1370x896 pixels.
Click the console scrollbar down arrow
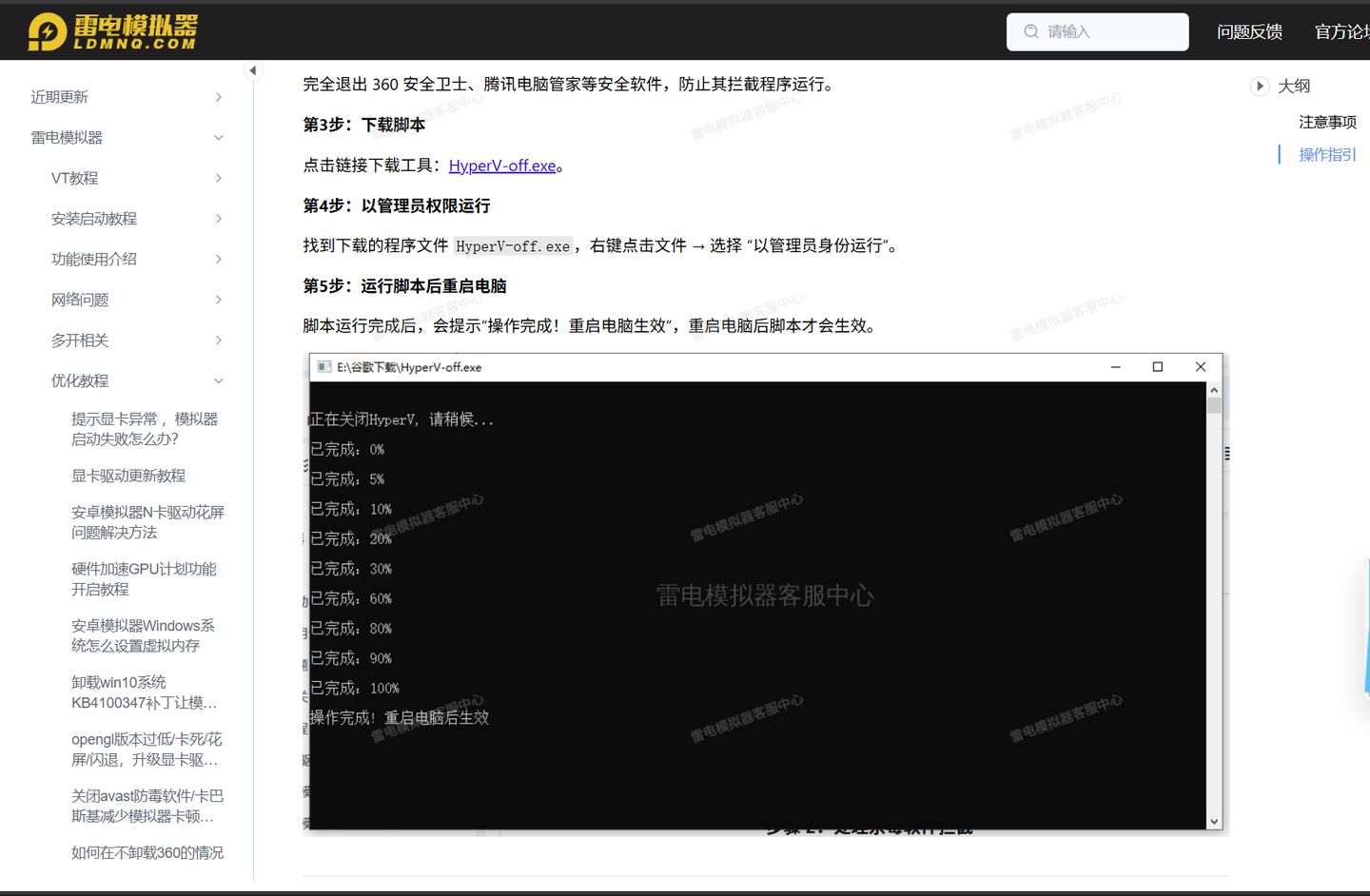(x=1214, y=822)
